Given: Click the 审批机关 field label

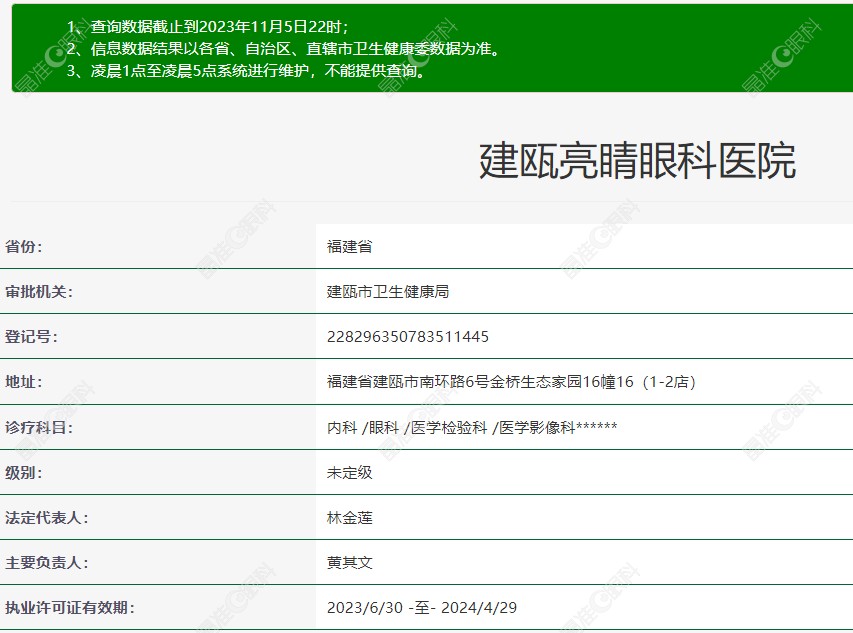Looking at the screenshot, I should [x=39, y=291].
